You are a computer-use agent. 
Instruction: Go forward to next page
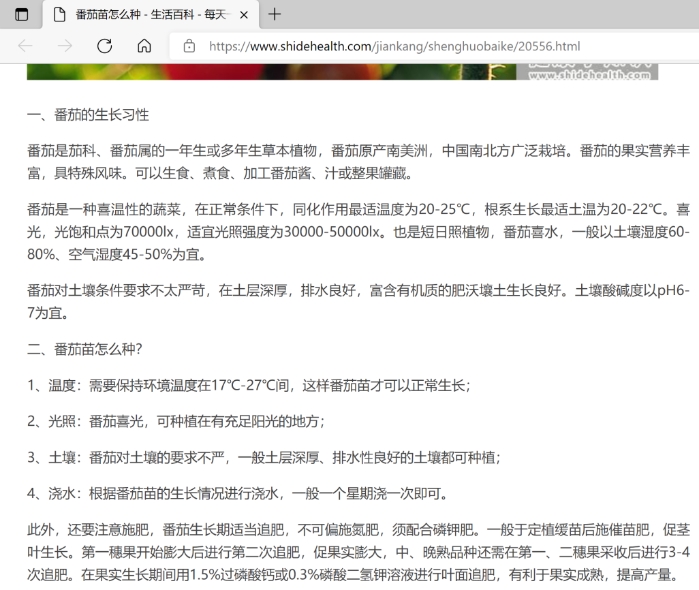[65, 46]
